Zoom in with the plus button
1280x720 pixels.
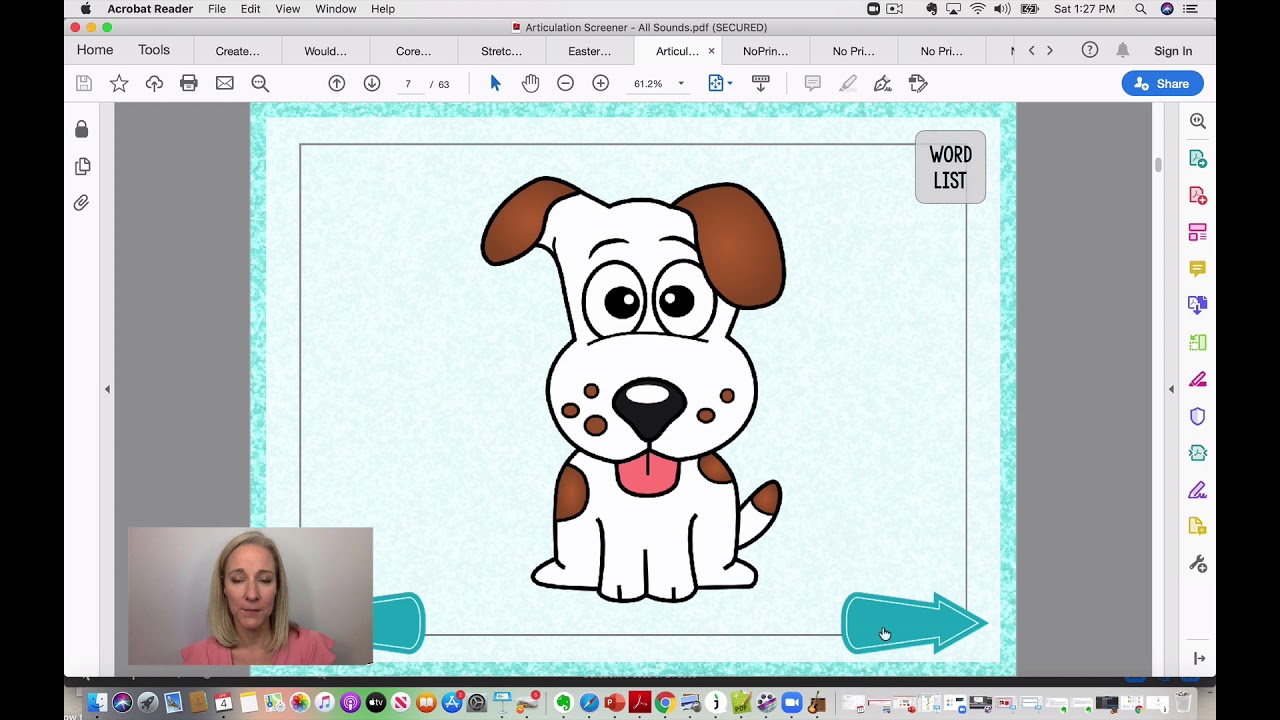point(601,84)
